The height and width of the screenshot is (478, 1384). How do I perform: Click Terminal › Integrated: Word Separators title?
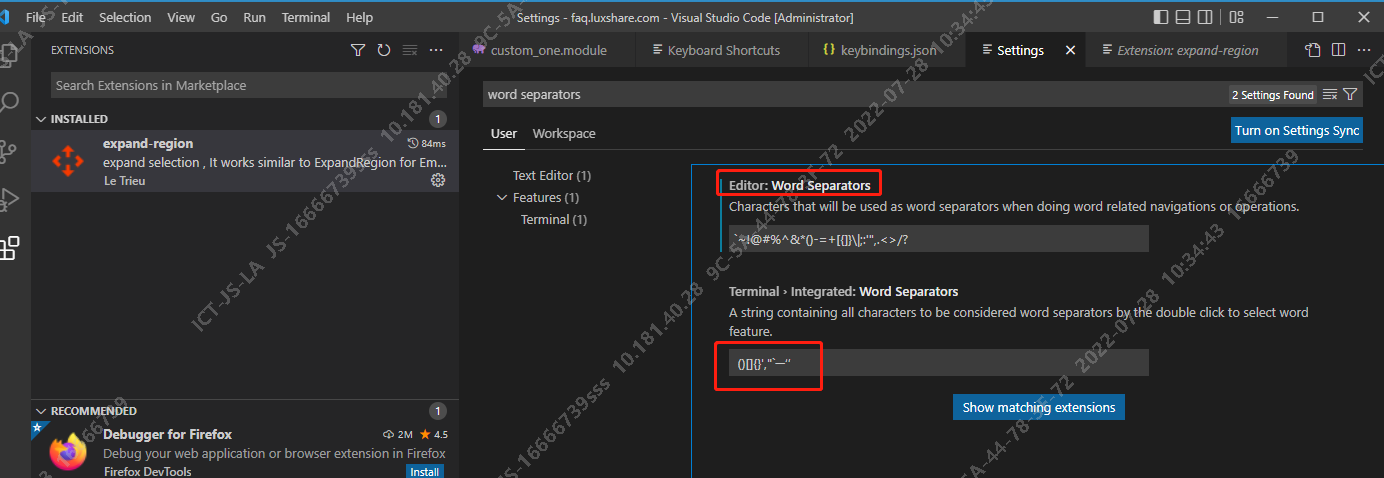(843, 291)
